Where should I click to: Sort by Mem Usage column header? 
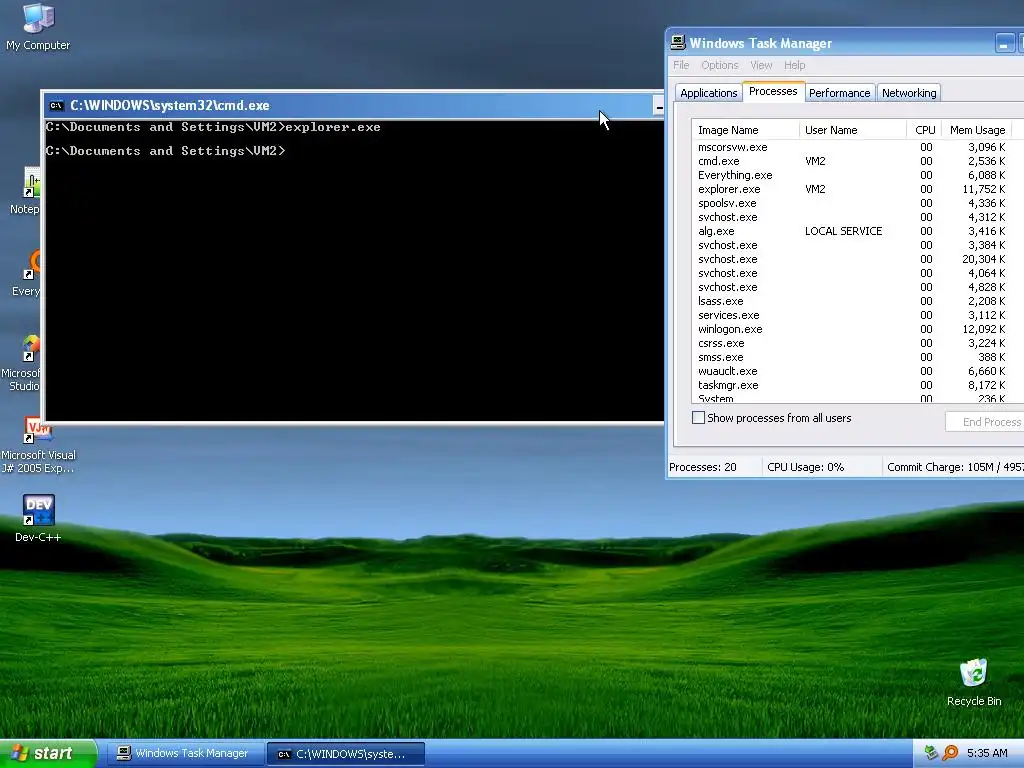[x=977, y=130]
